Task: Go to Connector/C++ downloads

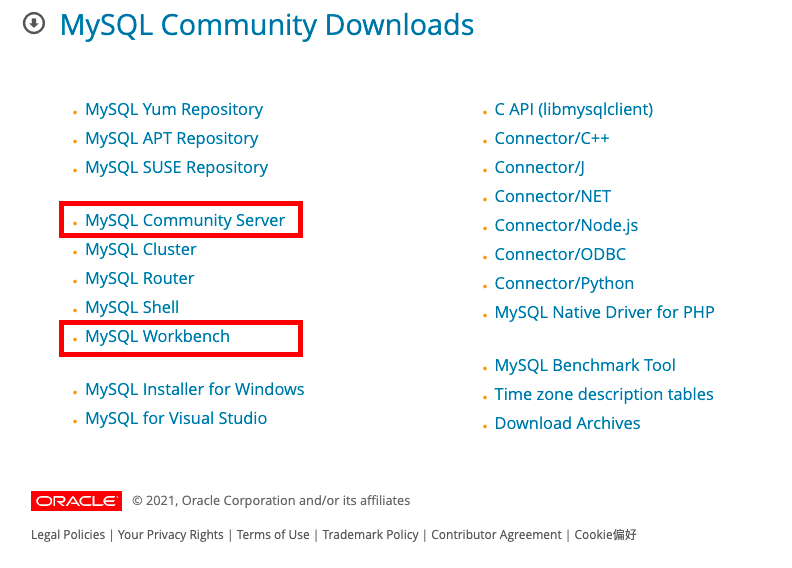Action: click(x=552, y=138)
